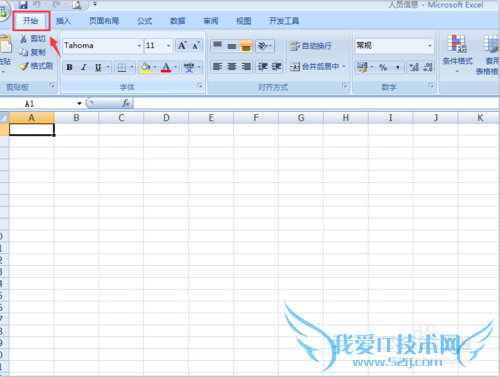Open text orientation button

[265, 46]
